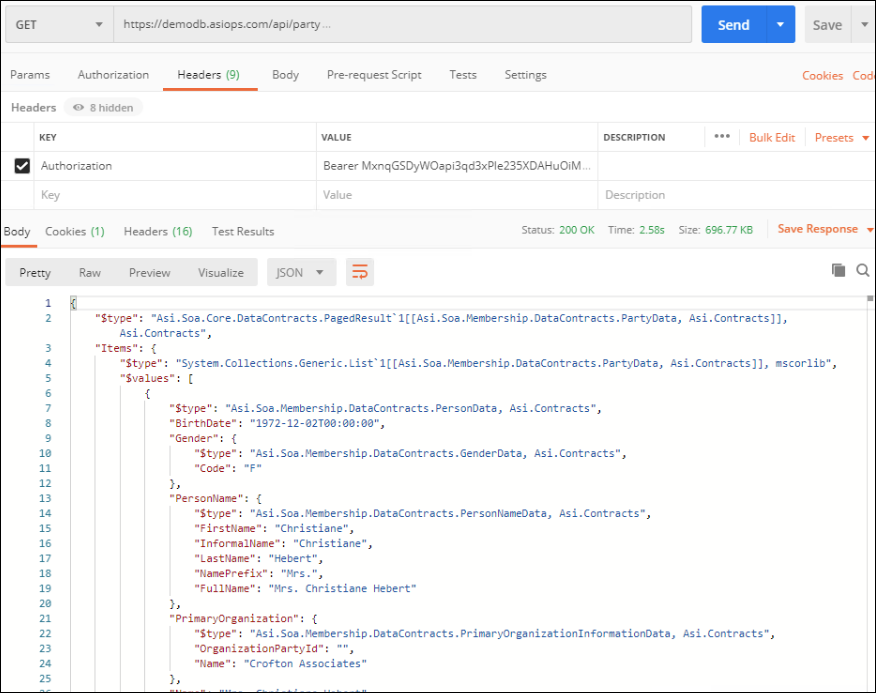Viewport: 876px width, 693px height.
Task: Open the Settings tab
Action: tap(526, 75)
